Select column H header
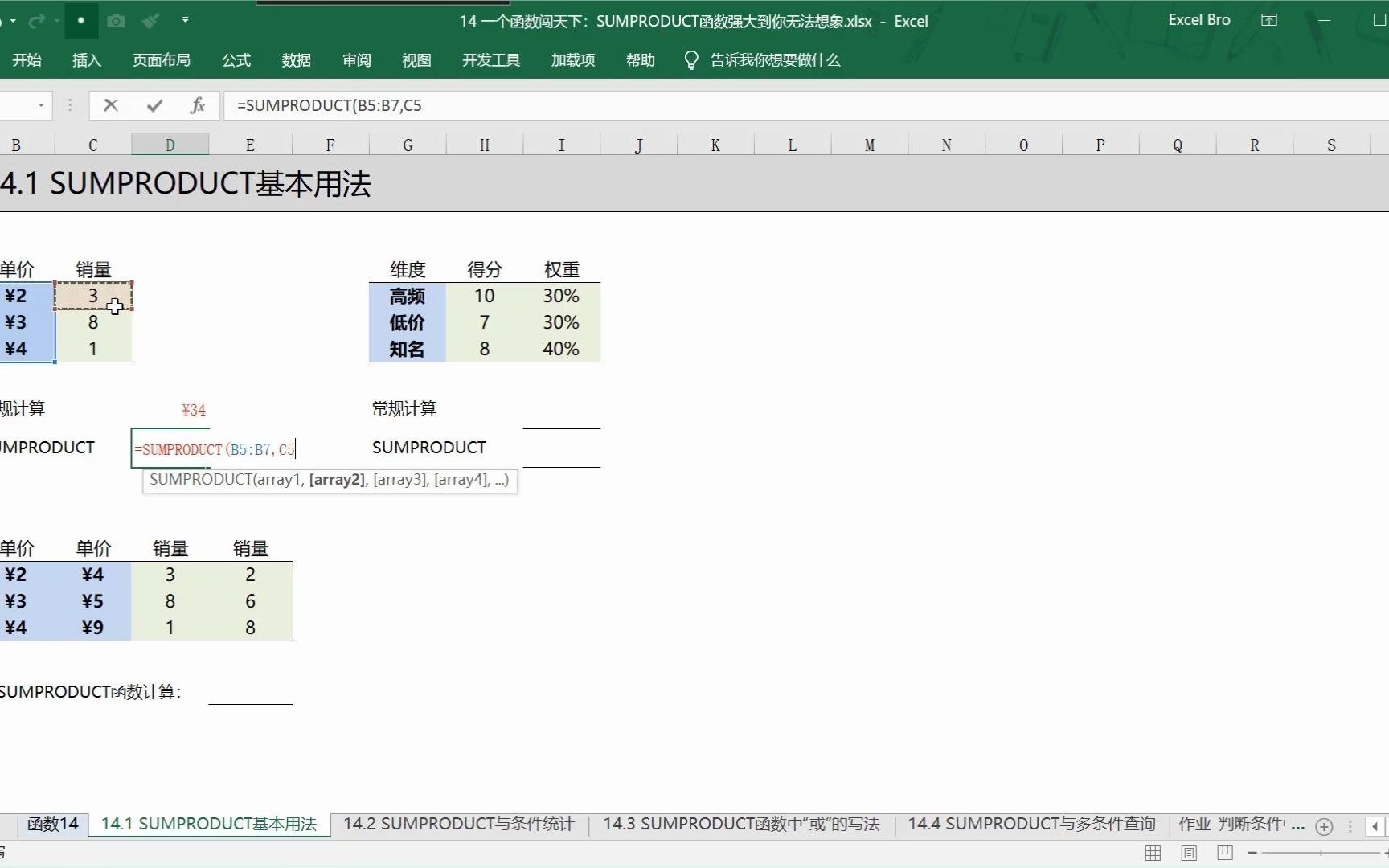Viewport: 1389px width, 868px height. coord(485,145)
